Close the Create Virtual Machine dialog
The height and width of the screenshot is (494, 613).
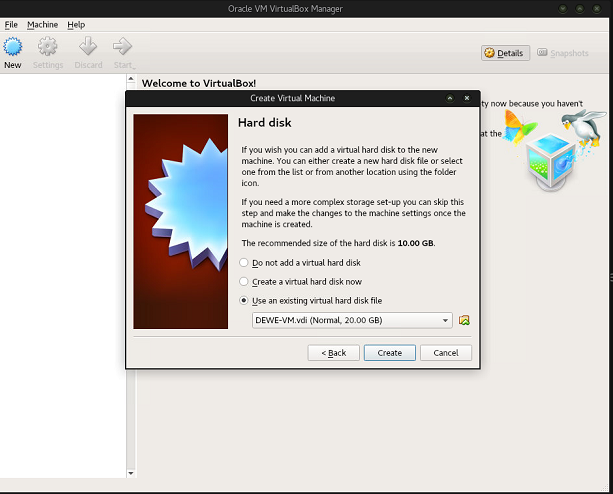coord(467,98)
